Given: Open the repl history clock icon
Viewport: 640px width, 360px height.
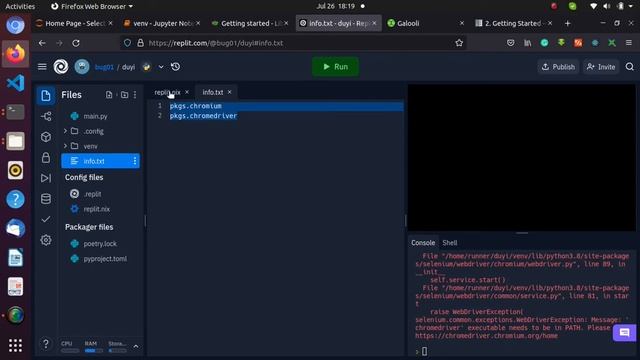Looking at the screenshot, I should (x=176, y=67).
